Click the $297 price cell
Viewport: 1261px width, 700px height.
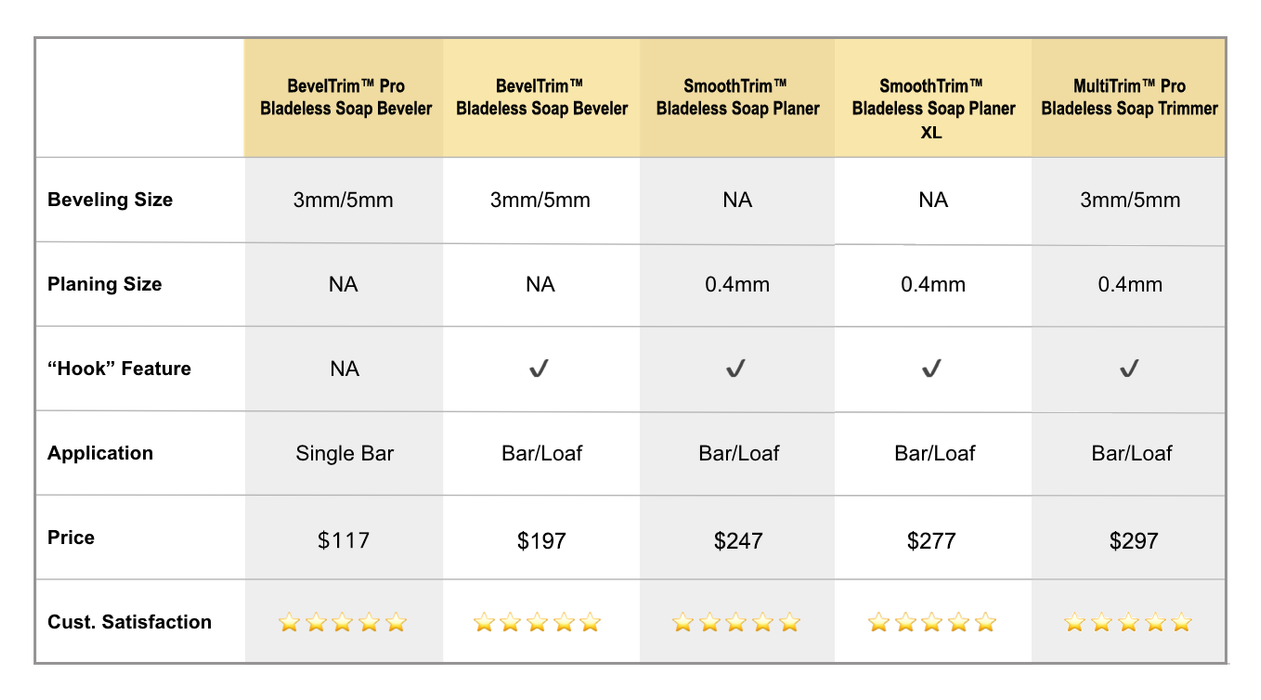1134,541
